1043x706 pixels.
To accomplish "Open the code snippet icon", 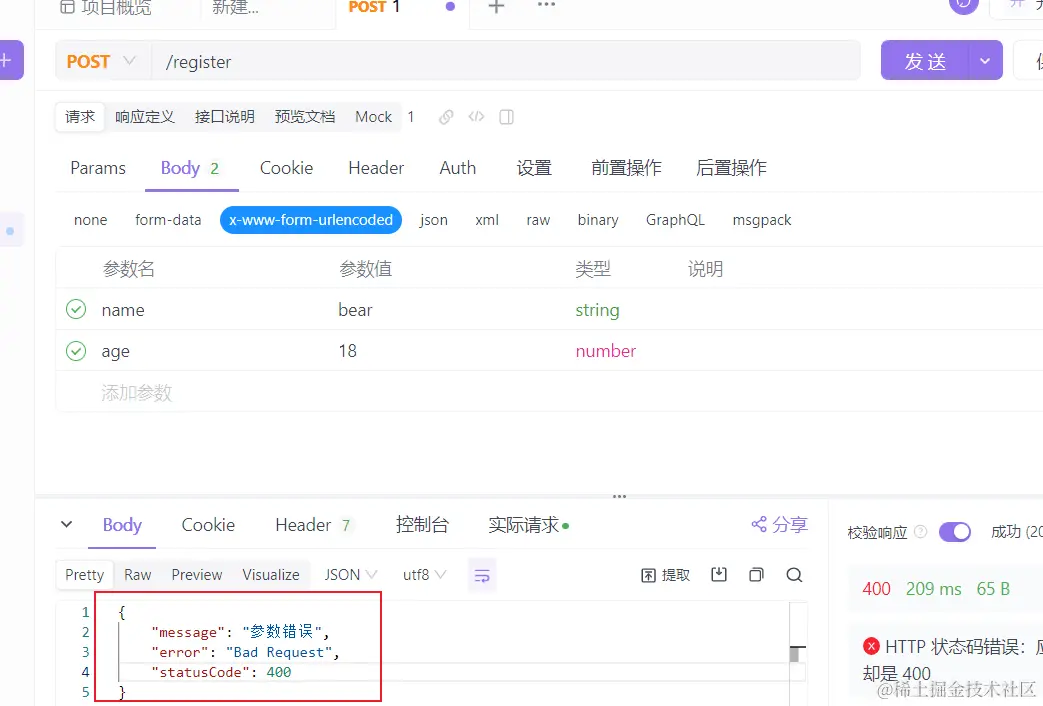I will [476, 117].
